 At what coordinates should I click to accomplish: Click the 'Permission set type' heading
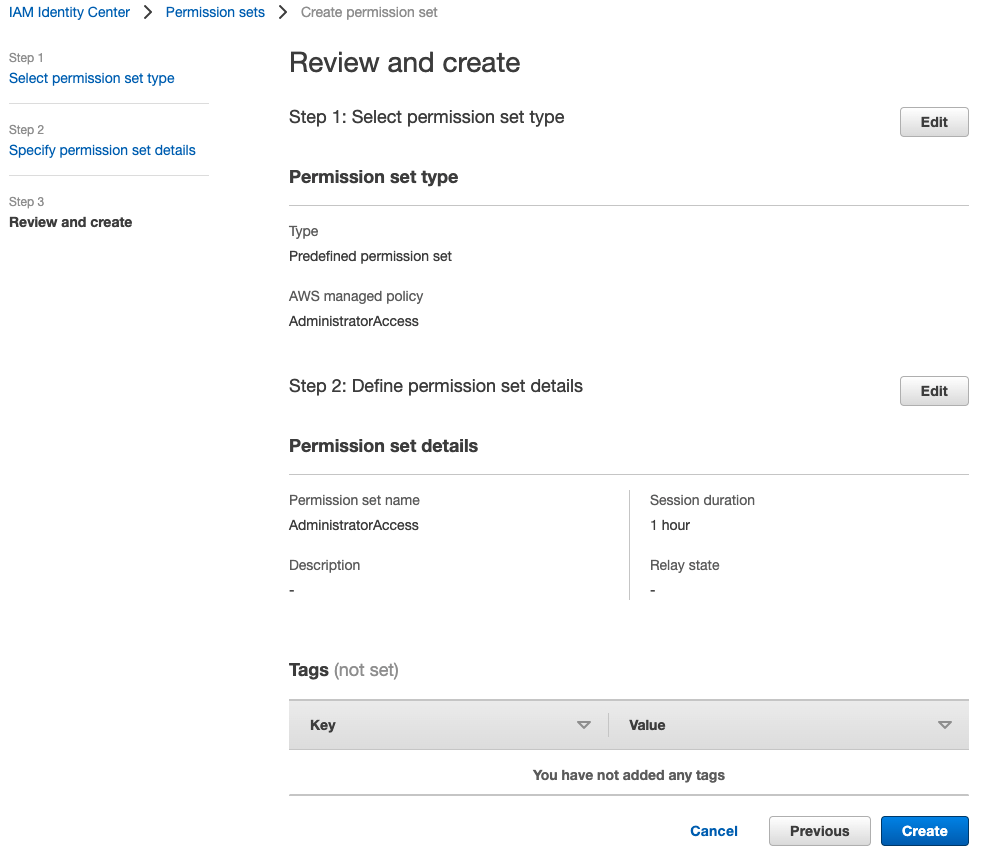(373, 177)
